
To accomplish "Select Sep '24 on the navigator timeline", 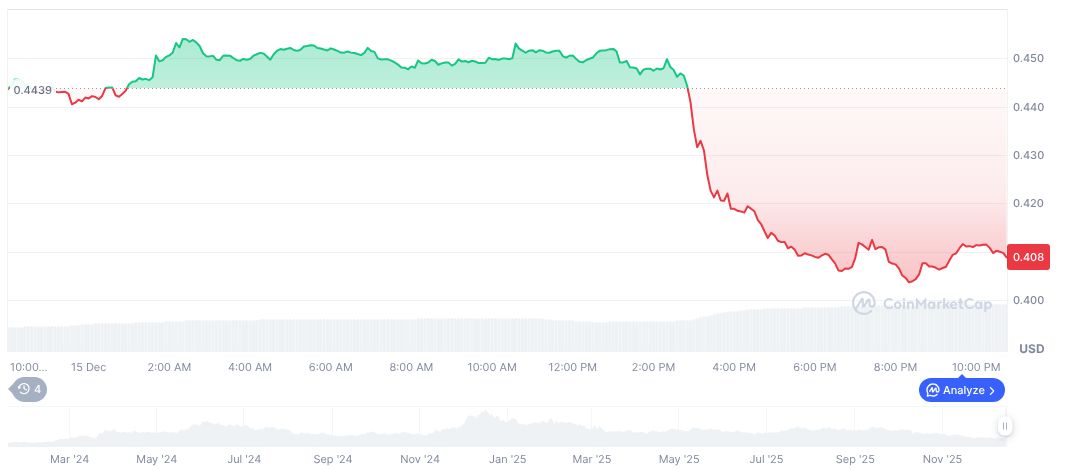I will point(331,460).
